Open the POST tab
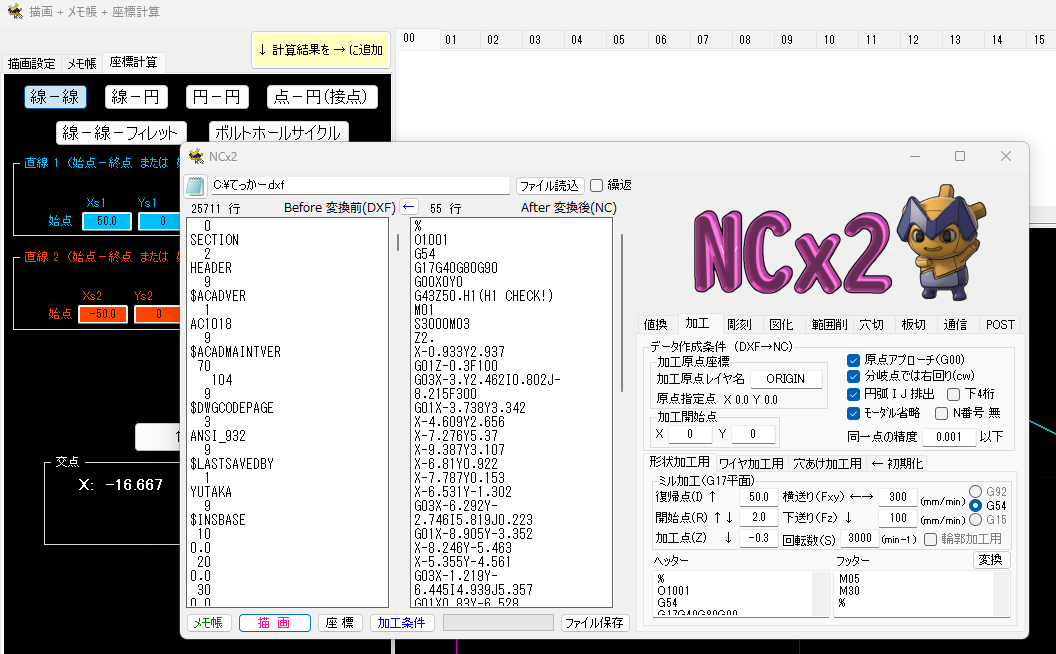1056x654 pixels. tap(999, 325)
